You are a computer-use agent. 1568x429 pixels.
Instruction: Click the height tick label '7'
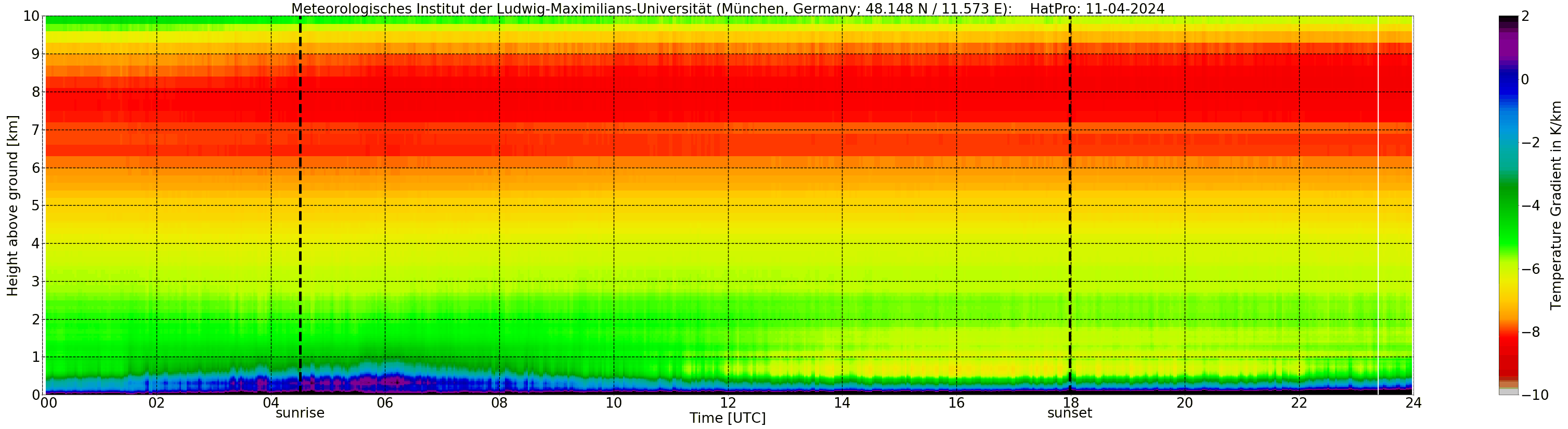click(35, 130)
